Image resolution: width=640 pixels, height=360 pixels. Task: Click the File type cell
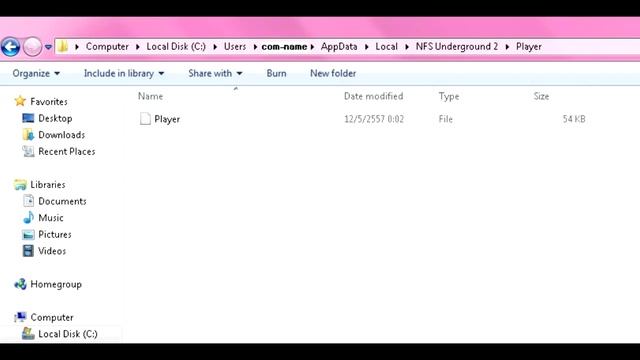pos(446,119)
